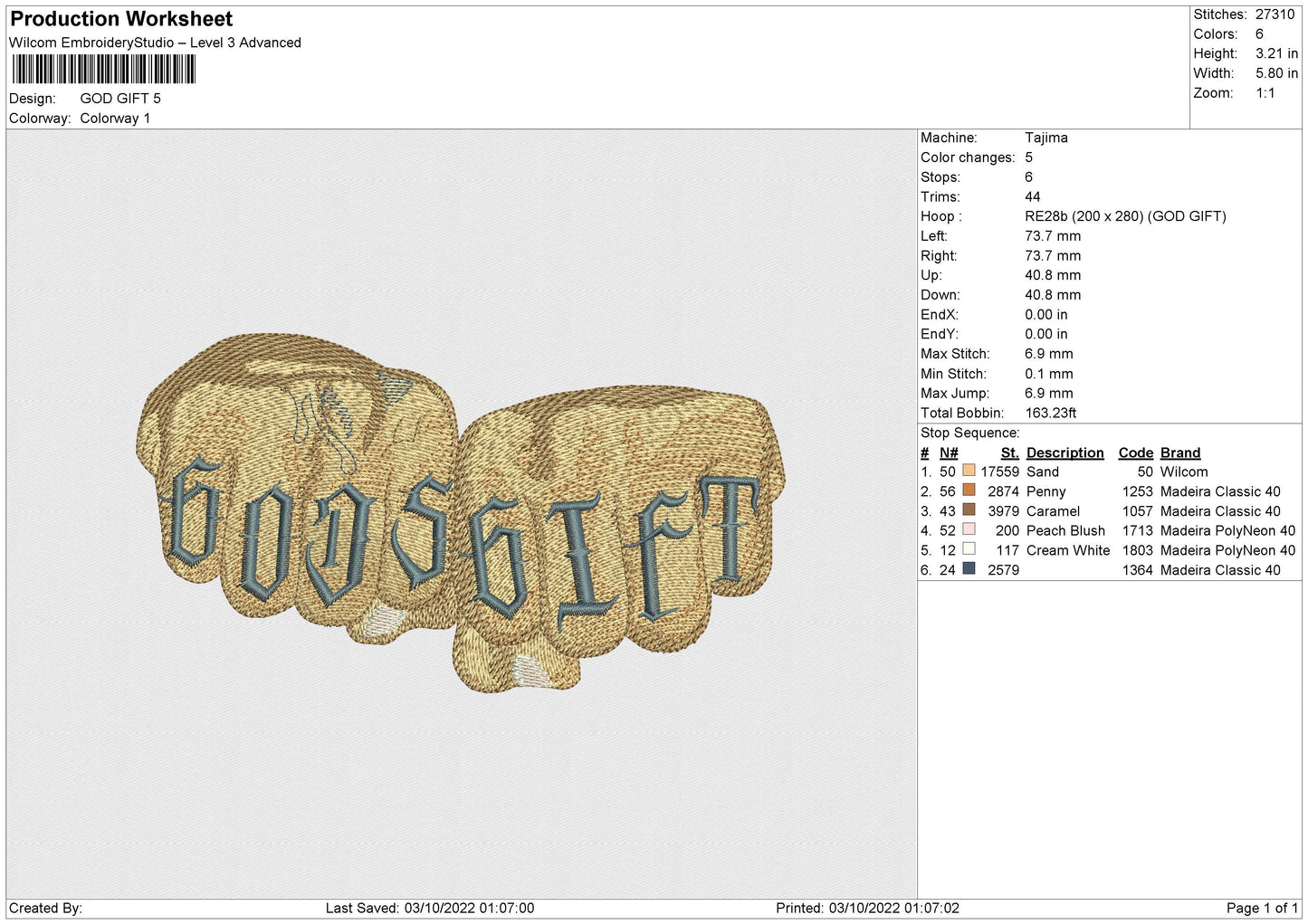Click the Up value '40.8 mm'
This screenshot has width=1308, height=924.
[x=1053, y=275]
